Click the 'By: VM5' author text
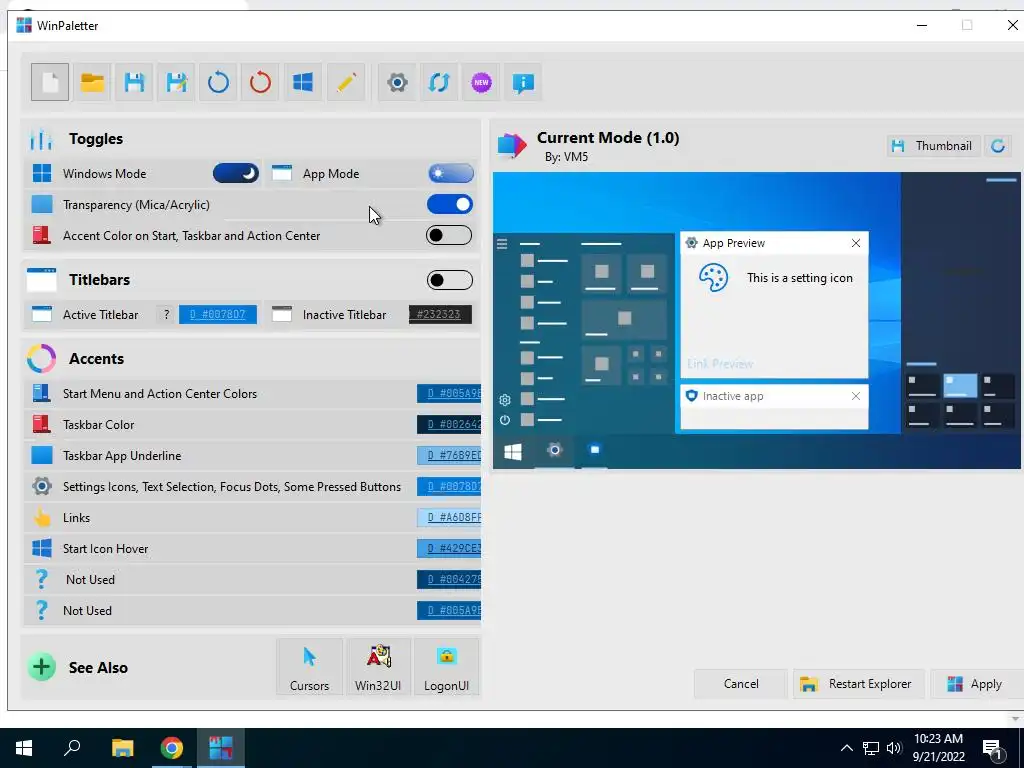This screenshot has width=1024, height=768. point(566,157)
